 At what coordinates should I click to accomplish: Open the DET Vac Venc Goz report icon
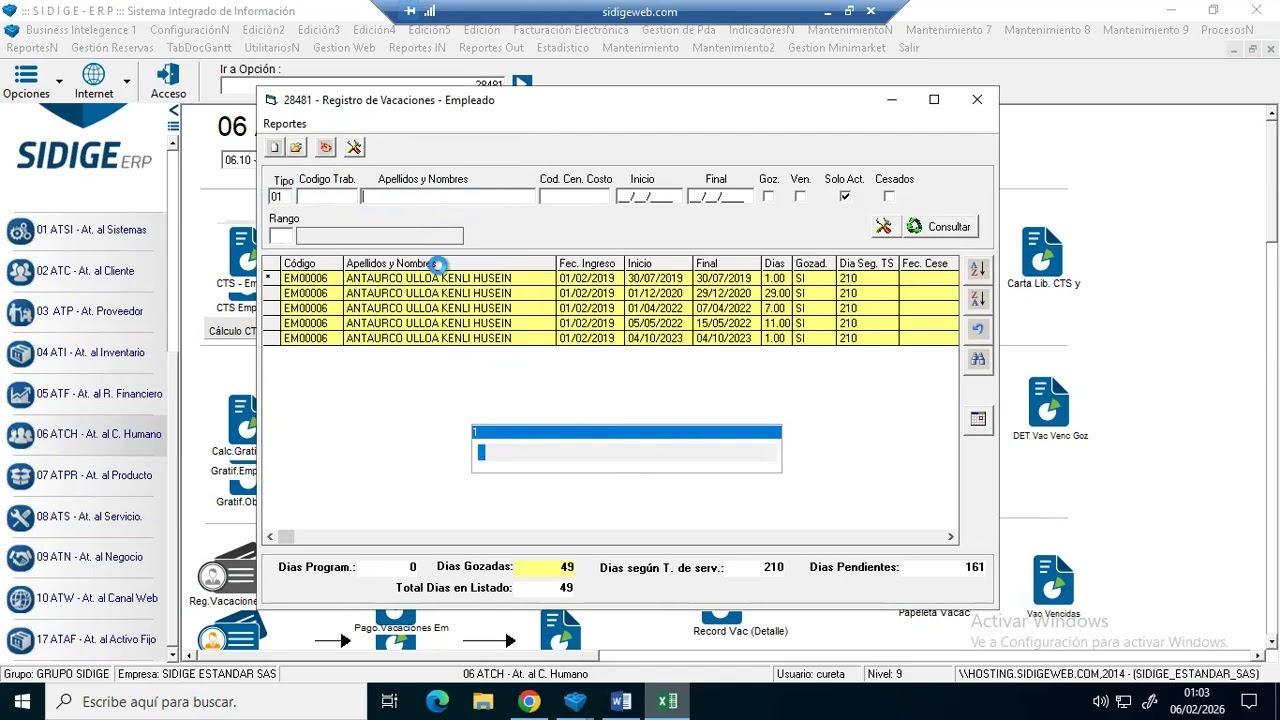click(x=1048, y=402)
